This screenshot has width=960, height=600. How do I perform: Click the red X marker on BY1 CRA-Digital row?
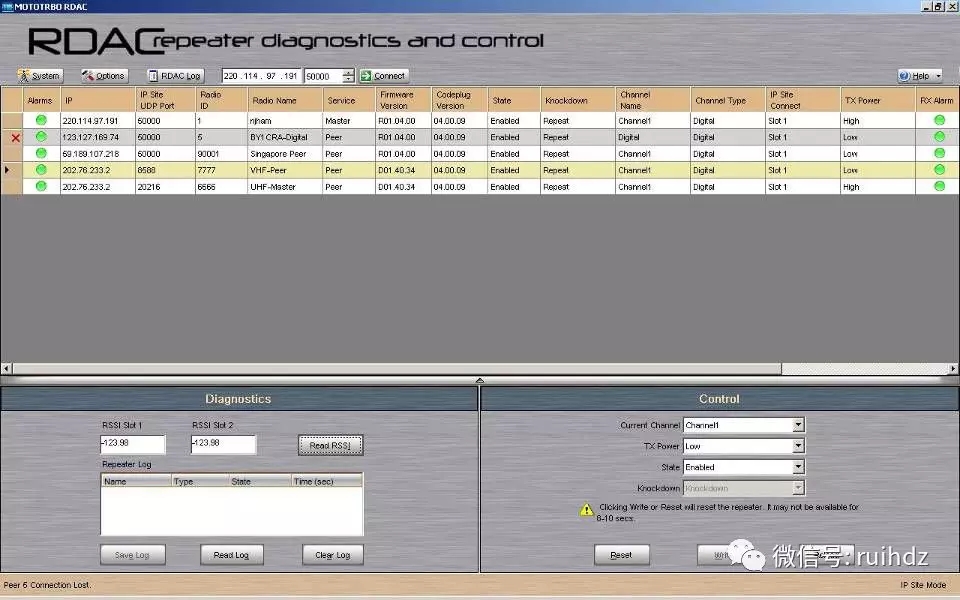(15, 138)
